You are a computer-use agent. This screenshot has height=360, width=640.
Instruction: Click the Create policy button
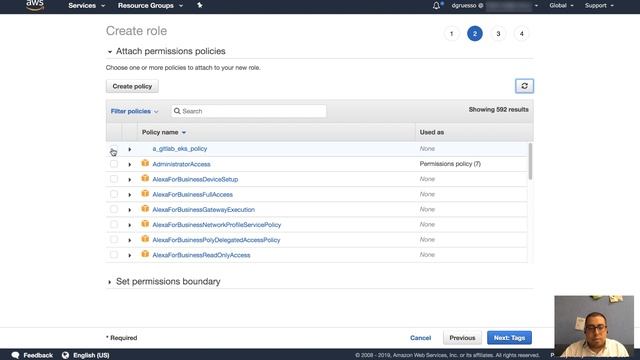132,86
